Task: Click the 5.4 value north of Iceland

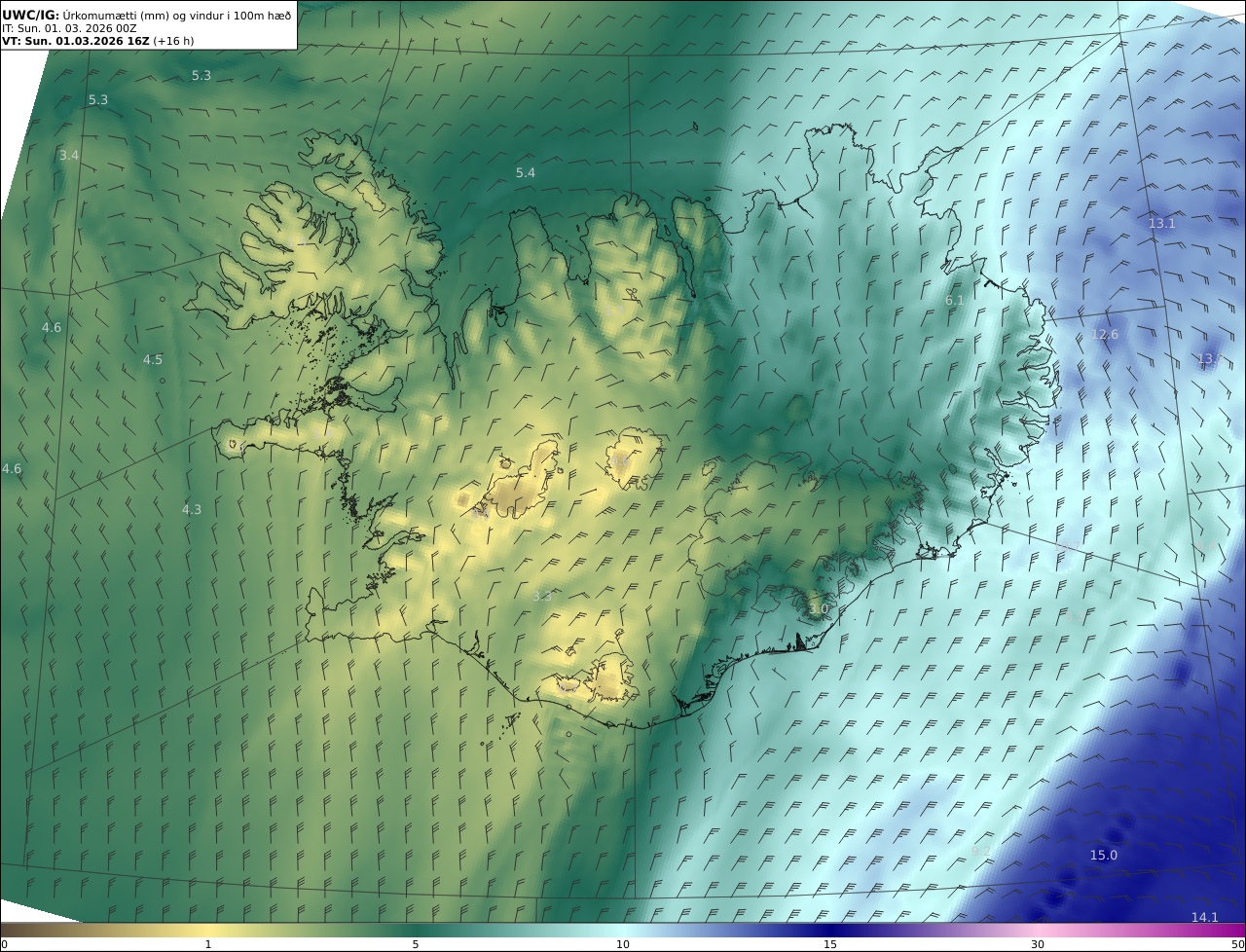Action: point(526,172)
